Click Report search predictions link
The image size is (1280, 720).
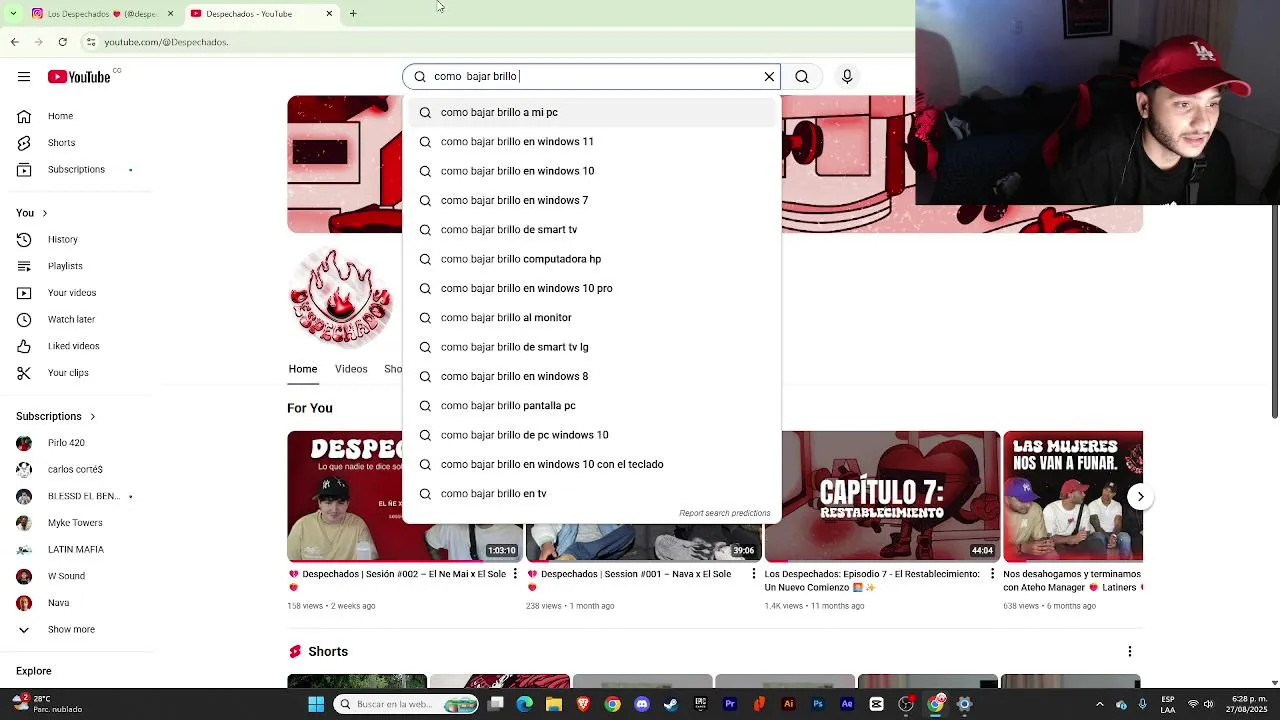click(x=725, y=513)
